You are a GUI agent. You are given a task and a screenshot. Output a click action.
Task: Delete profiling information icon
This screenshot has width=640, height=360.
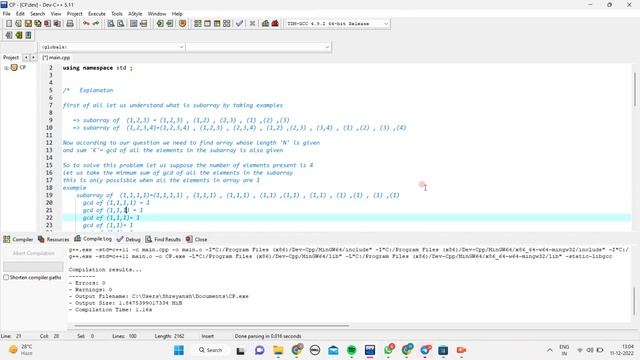click(275, 24)
